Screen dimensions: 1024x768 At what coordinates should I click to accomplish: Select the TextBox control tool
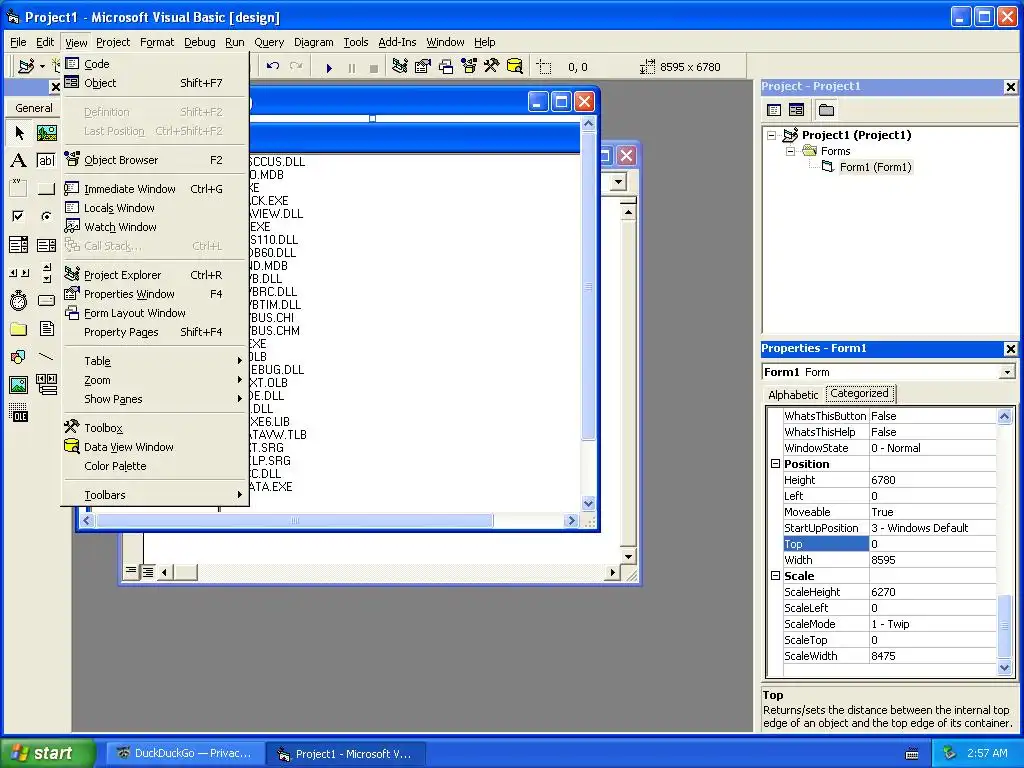(46, 160)
